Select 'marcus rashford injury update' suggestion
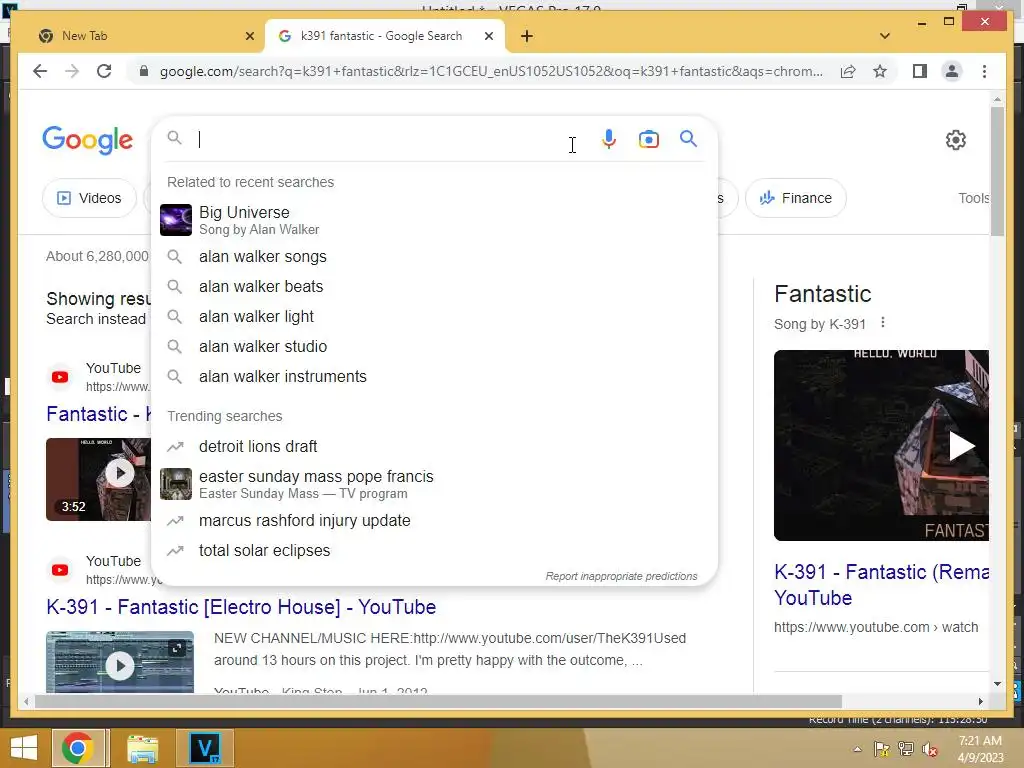This screenshot has width=1024, height=768. point(434,520)
